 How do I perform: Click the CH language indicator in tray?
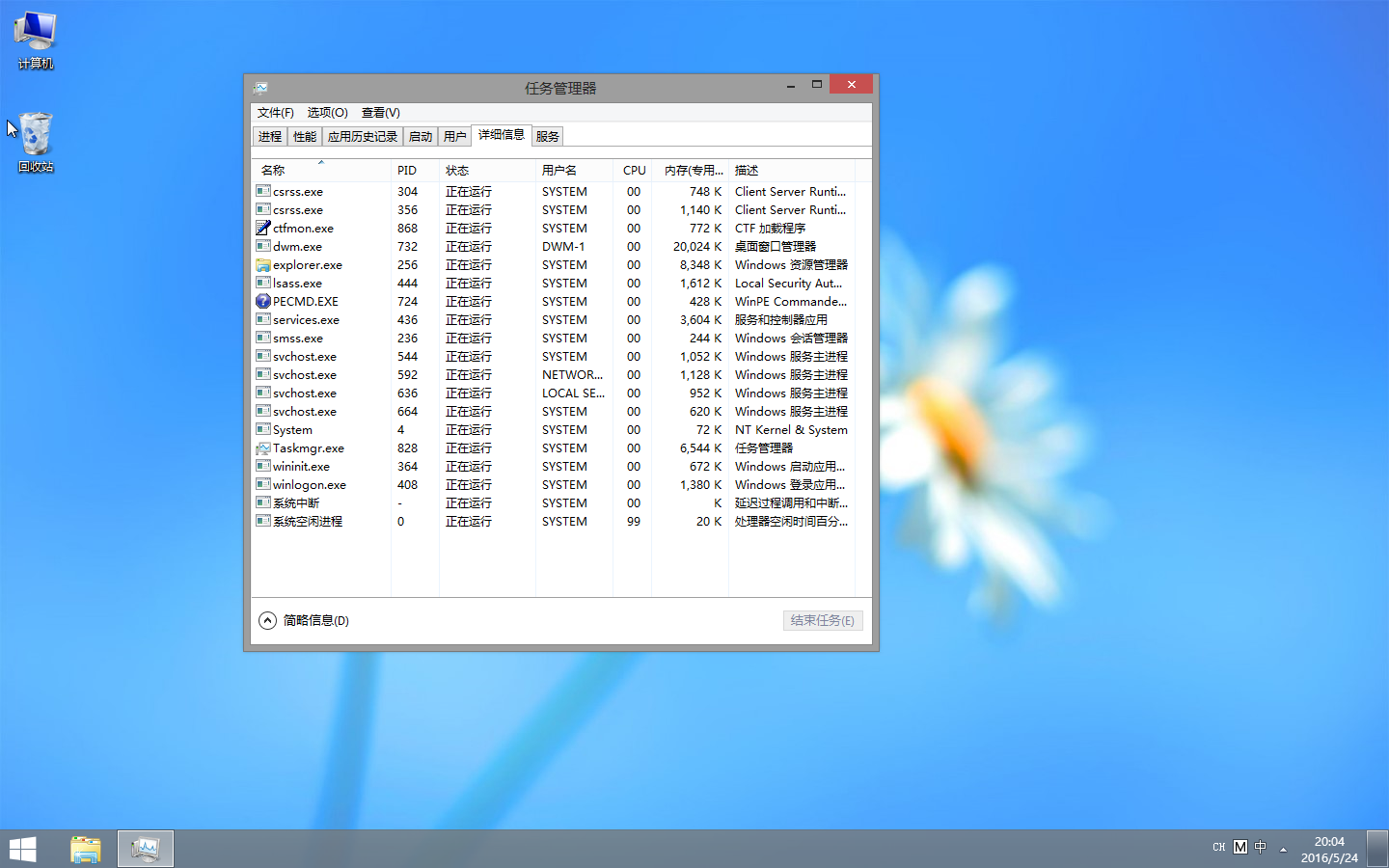click(1219, 848)
